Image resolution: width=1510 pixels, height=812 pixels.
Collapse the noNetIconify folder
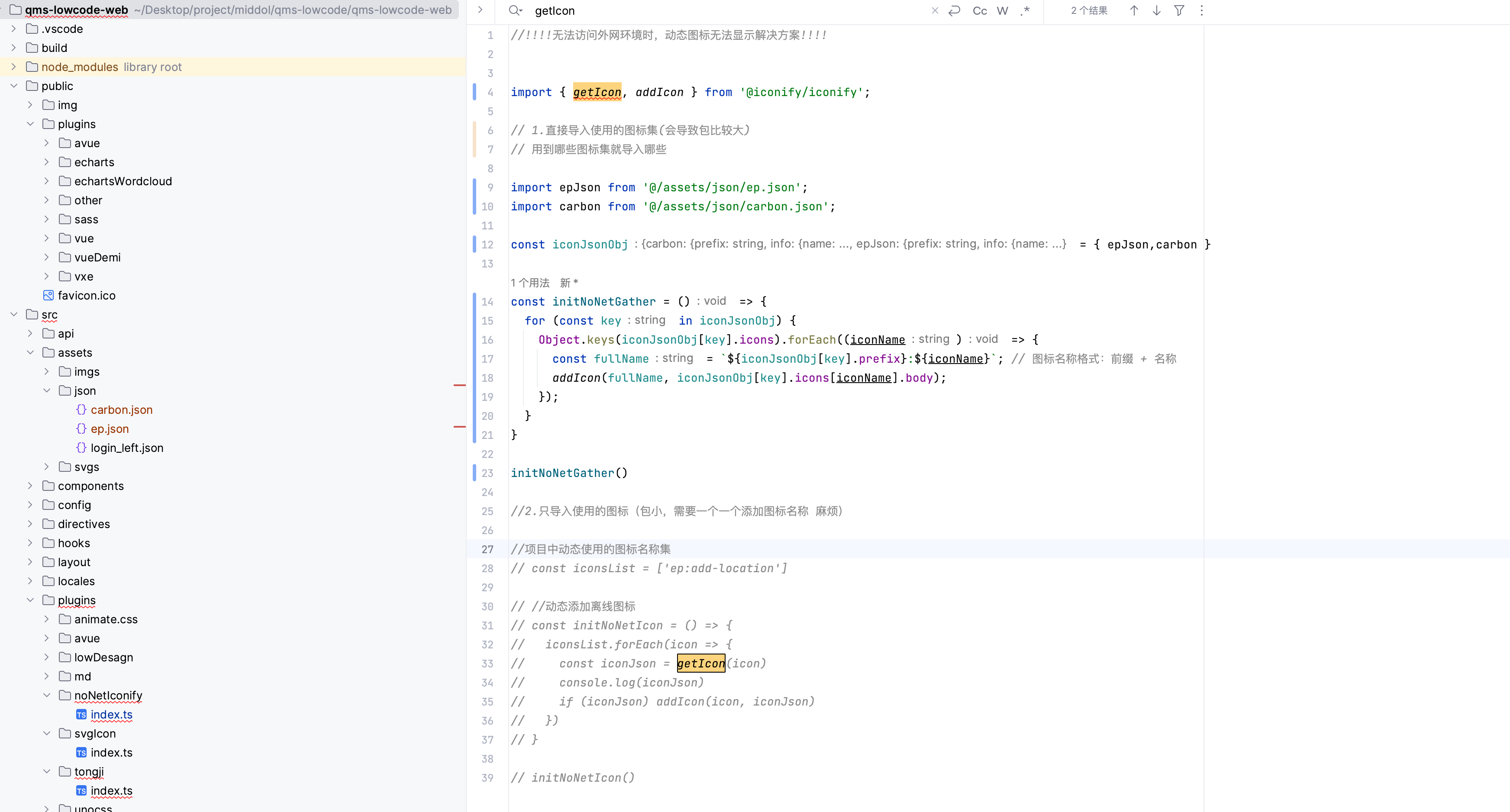(x=47, y=696)
